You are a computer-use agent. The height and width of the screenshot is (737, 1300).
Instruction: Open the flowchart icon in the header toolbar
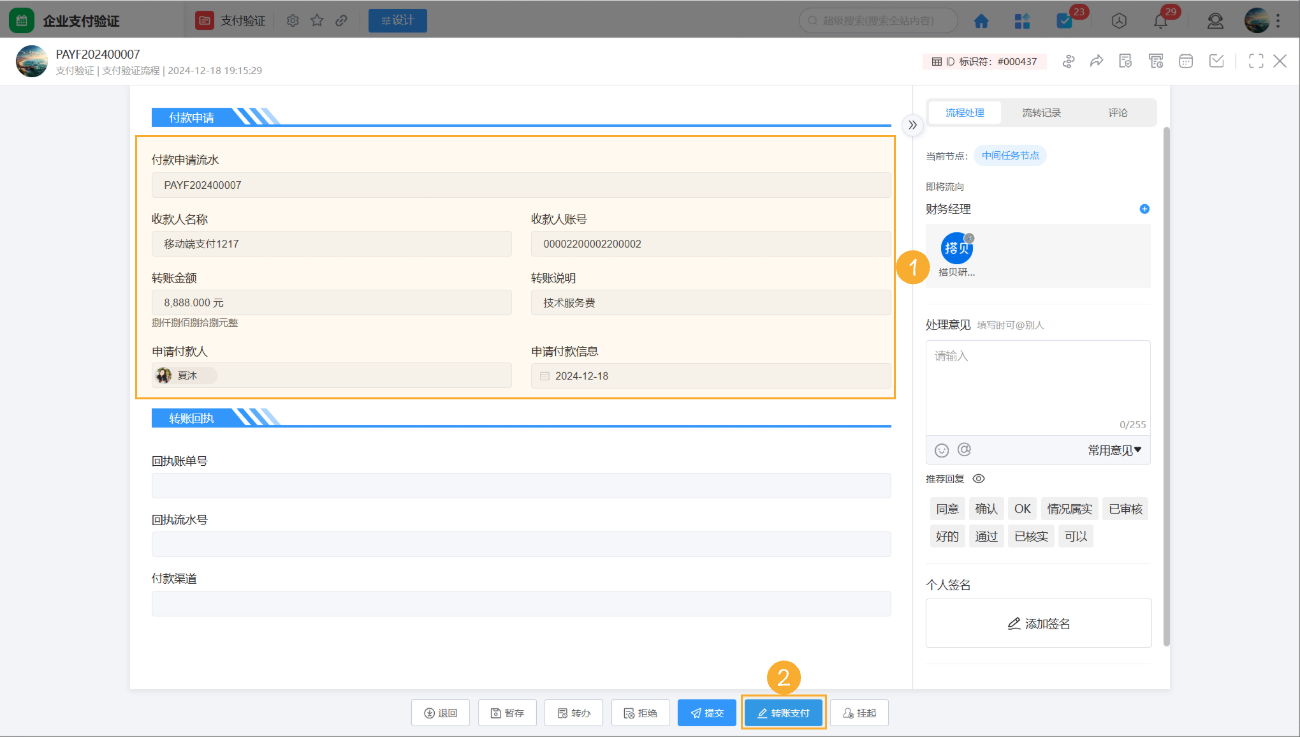click(x=1069, y=61)
